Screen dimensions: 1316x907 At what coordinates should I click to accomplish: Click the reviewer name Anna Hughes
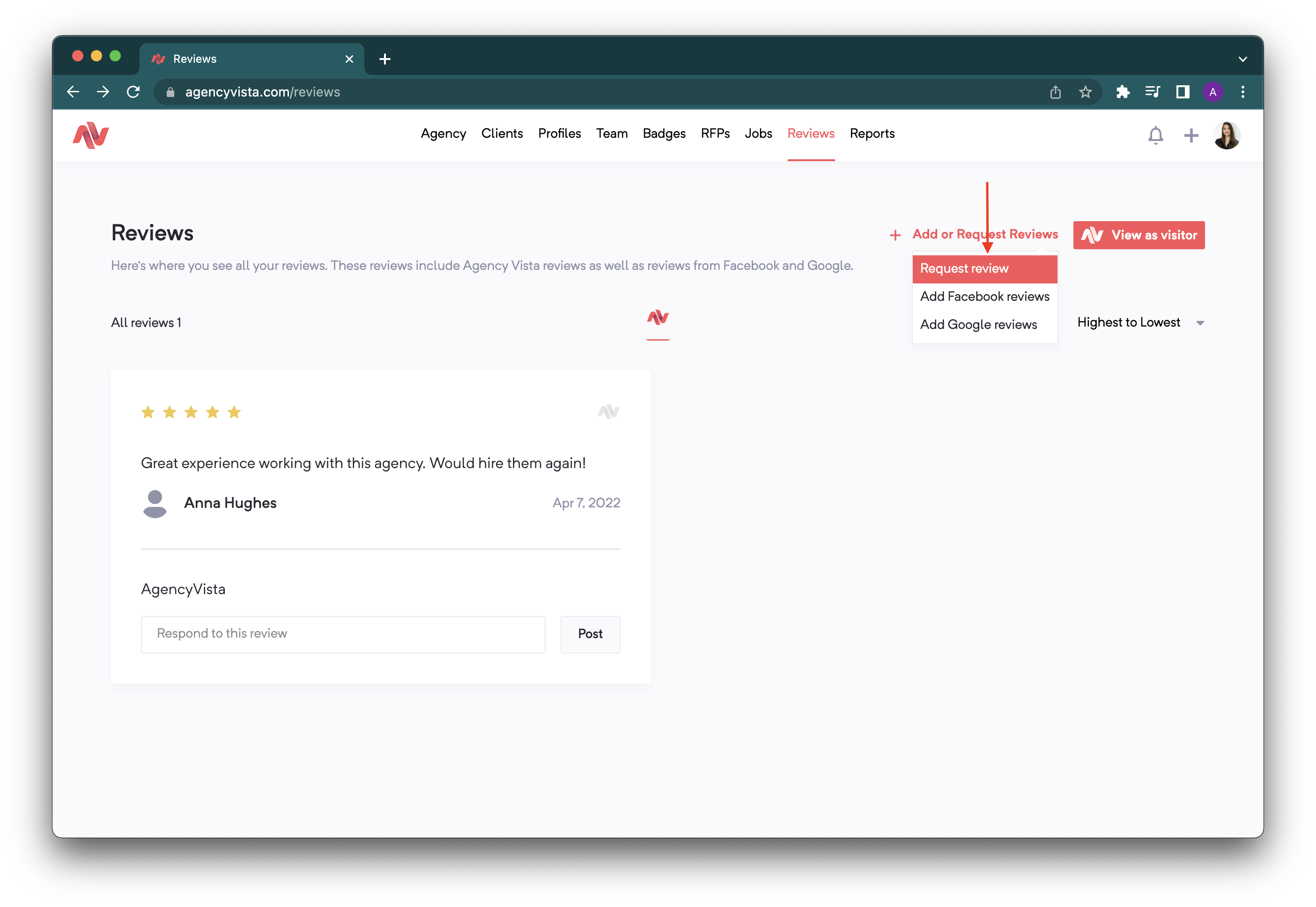tap(230, 504)
